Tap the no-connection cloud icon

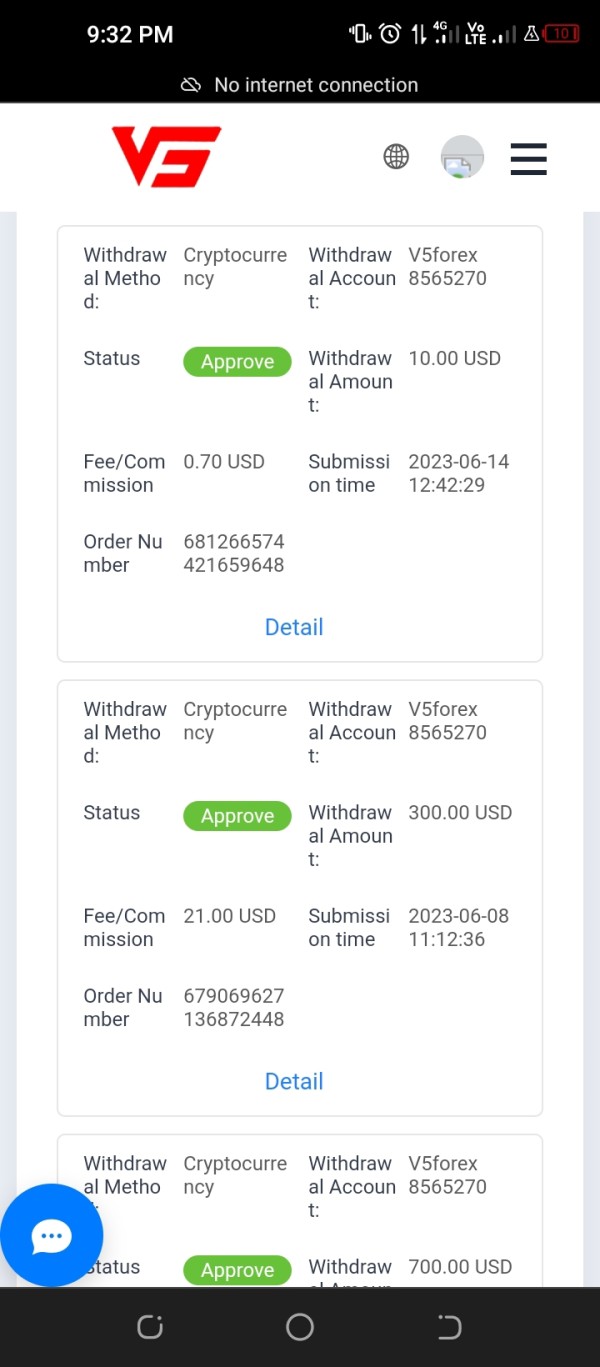191,85
